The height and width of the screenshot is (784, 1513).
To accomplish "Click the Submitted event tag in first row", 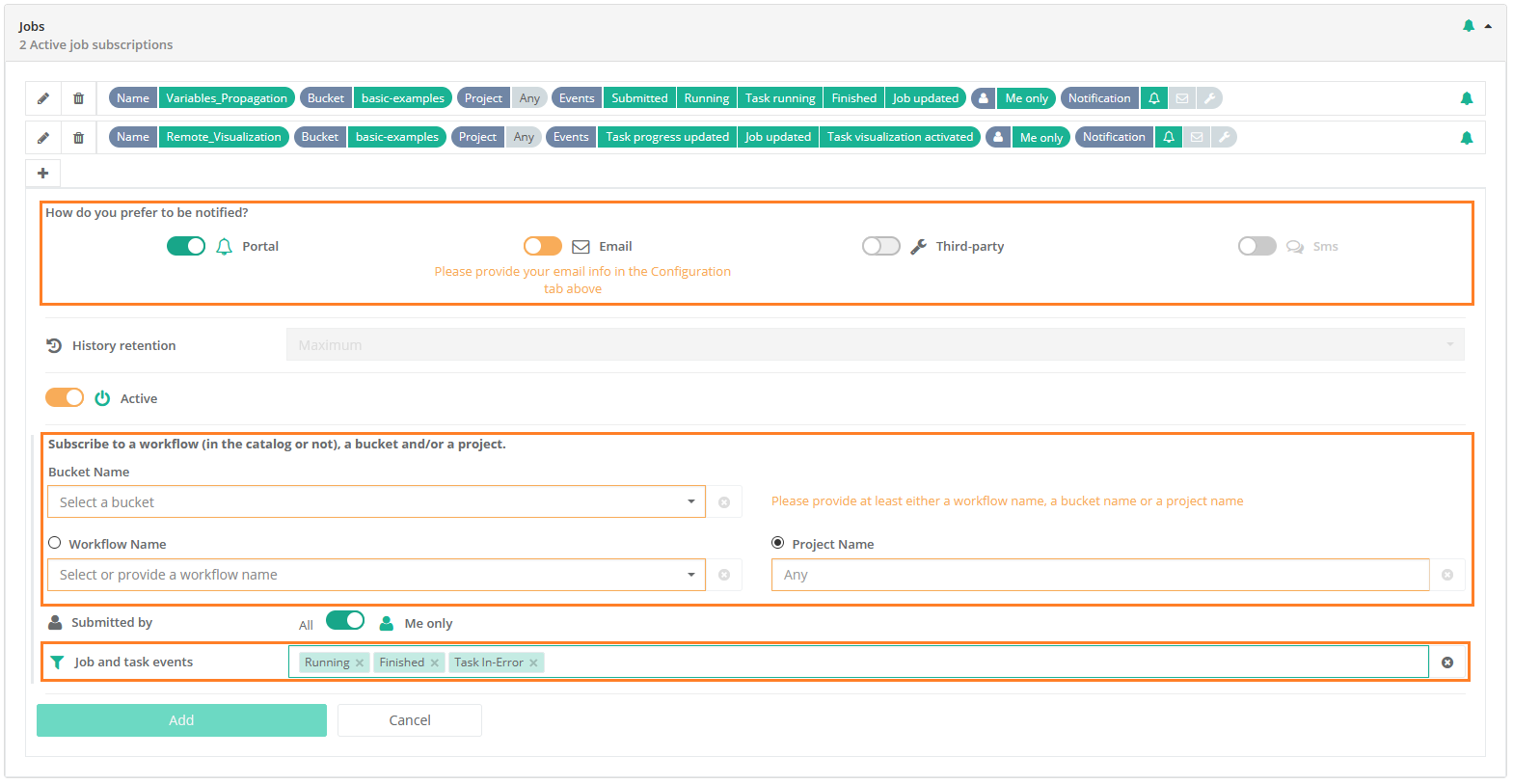I will [x=639, y=98].
